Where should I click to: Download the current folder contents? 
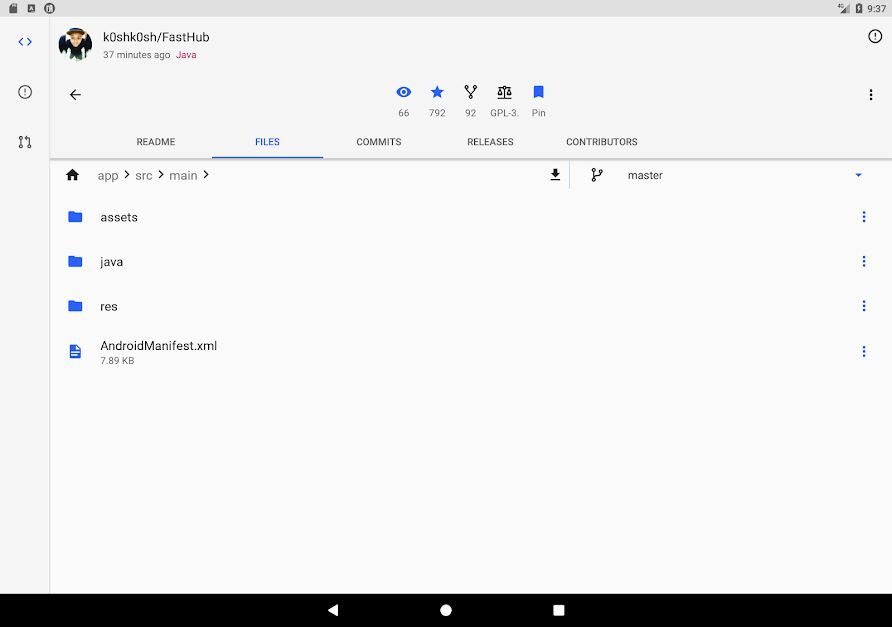555,175
